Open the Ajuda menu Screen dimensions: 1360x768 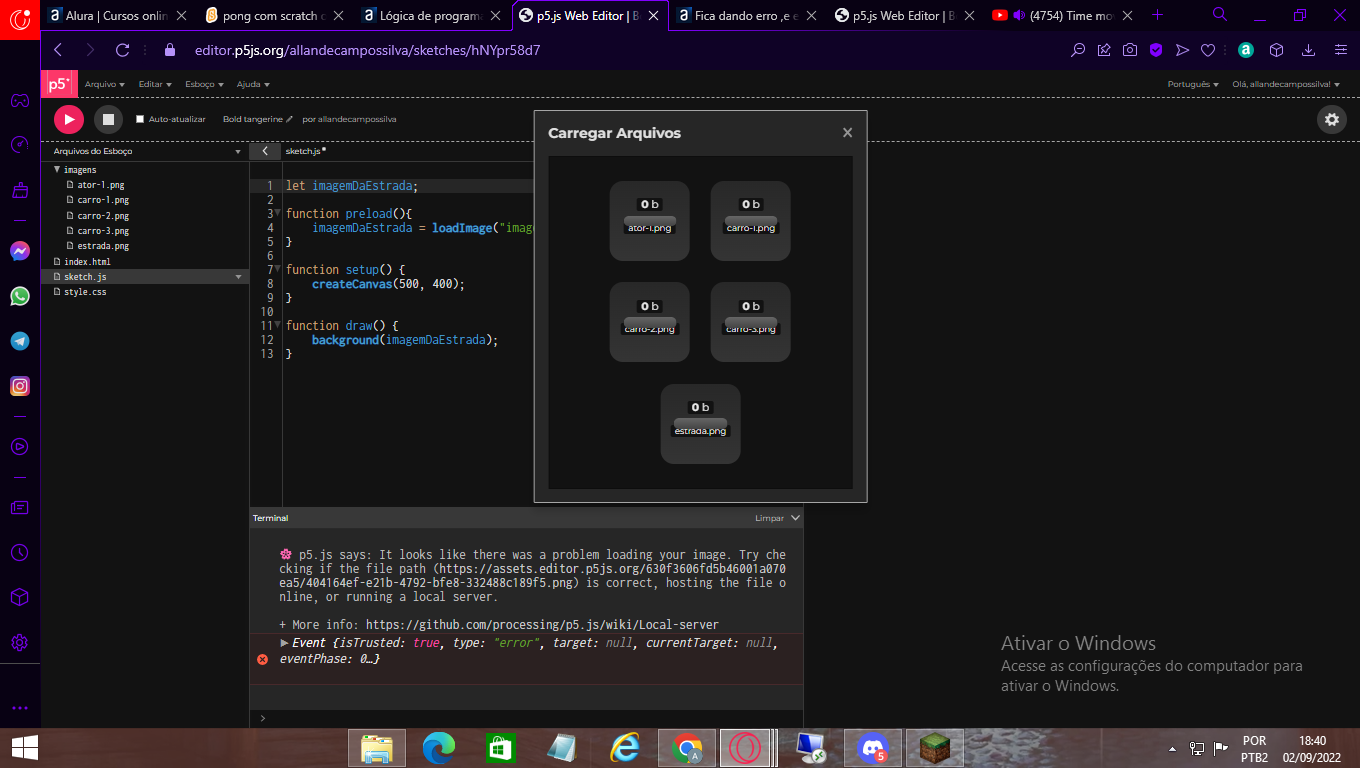pos(252,84)
